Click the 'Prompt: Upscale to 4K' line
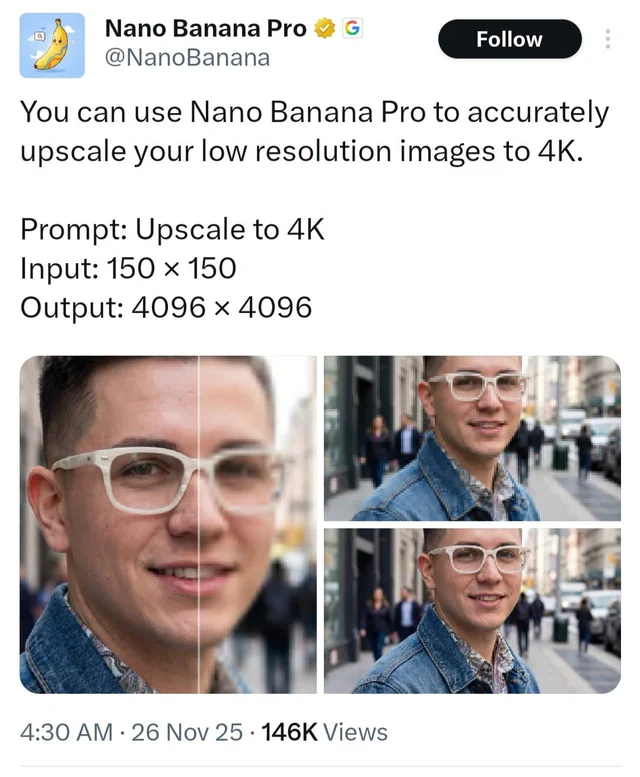The height and width of the screenshot is (777, 640). click(x=172, y=229)
